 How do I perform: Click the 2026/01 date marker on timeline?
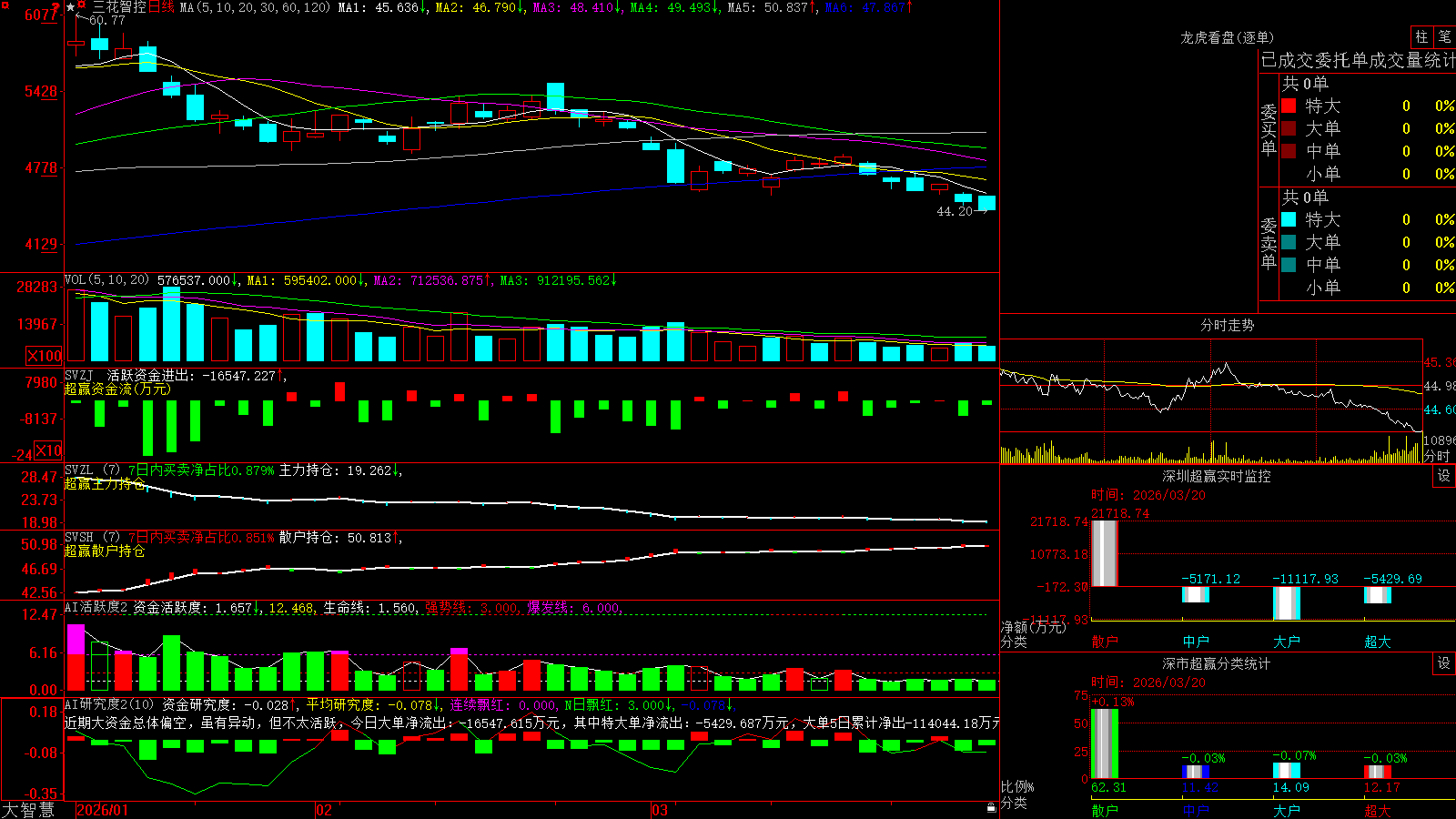(x=103, y=810)
